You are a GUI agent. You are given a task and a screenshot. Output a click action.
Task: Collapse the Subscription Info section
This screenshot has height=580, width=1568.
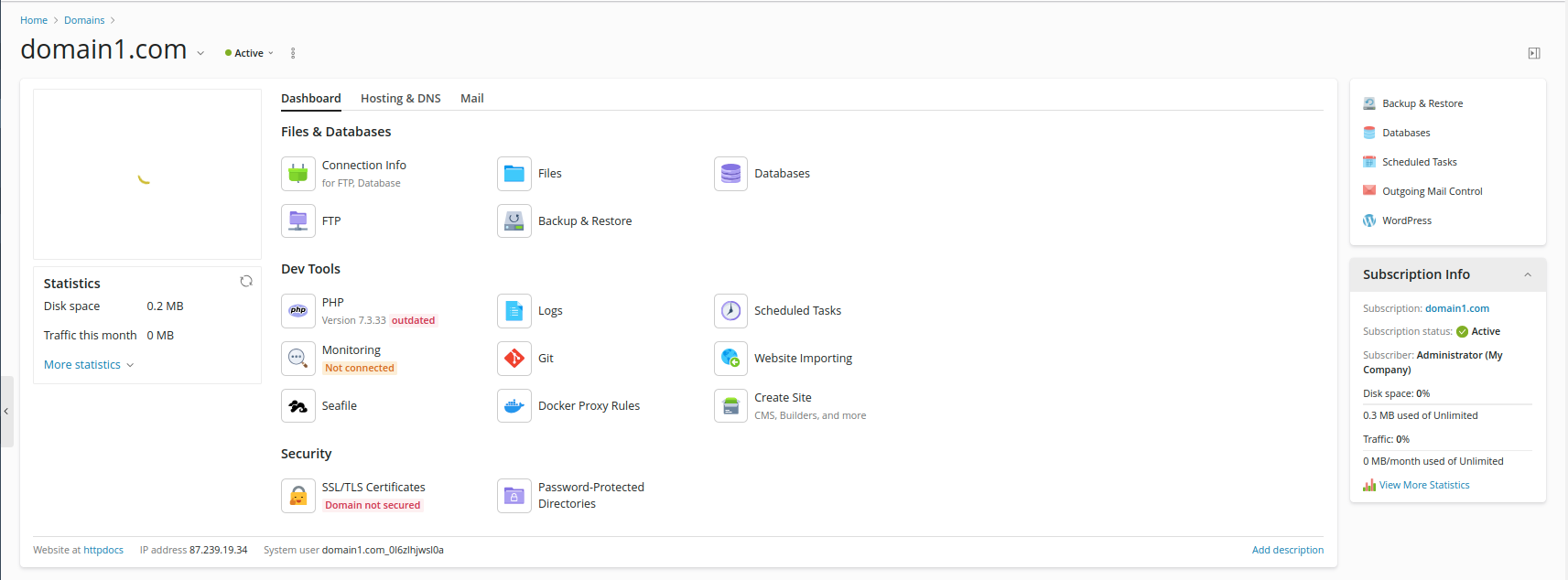(x=1528, y=274)
